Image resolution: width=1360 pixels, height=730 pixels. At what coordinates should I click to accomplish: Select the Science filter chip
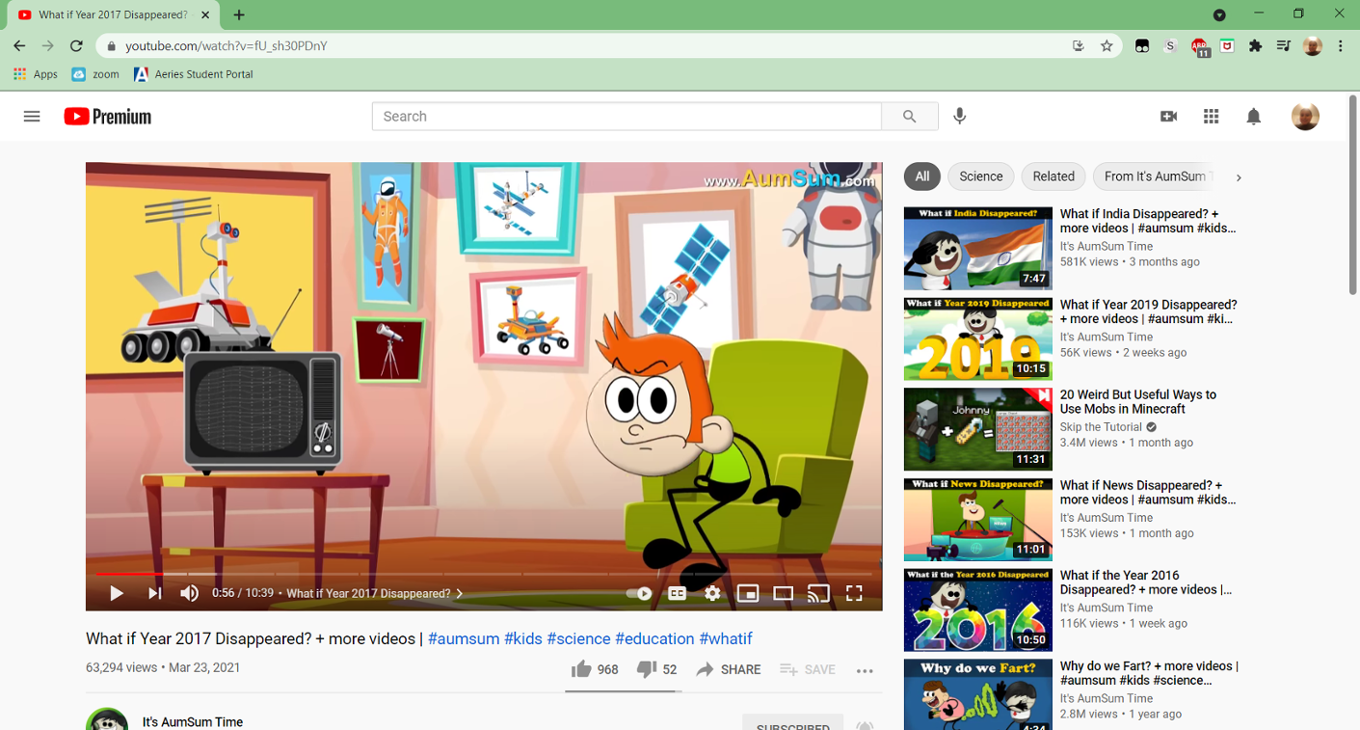[x=980, y=176]
